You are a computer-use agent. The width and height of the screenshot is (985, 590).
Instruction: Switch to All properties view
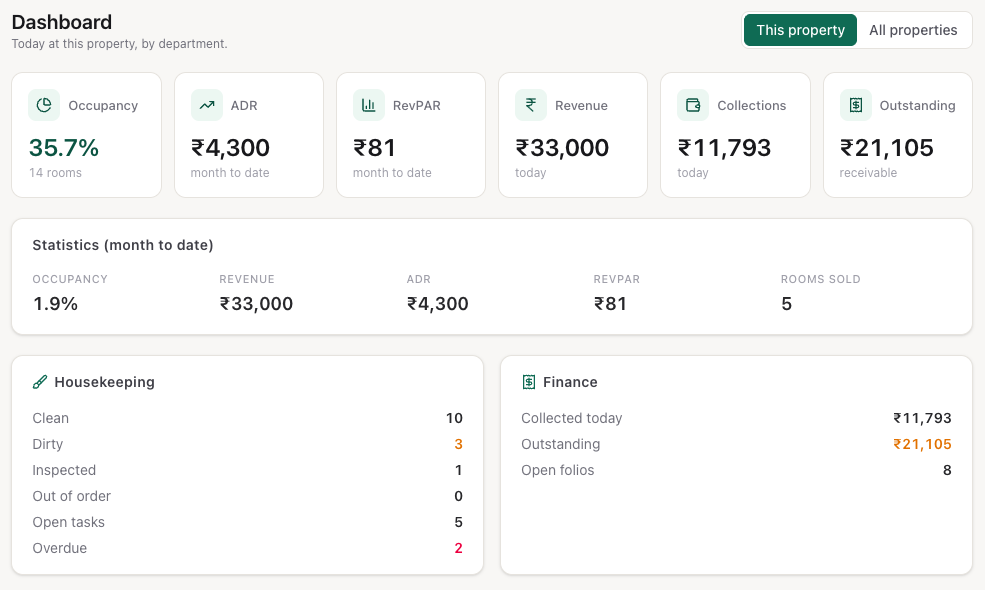click(x=913, y=30)
